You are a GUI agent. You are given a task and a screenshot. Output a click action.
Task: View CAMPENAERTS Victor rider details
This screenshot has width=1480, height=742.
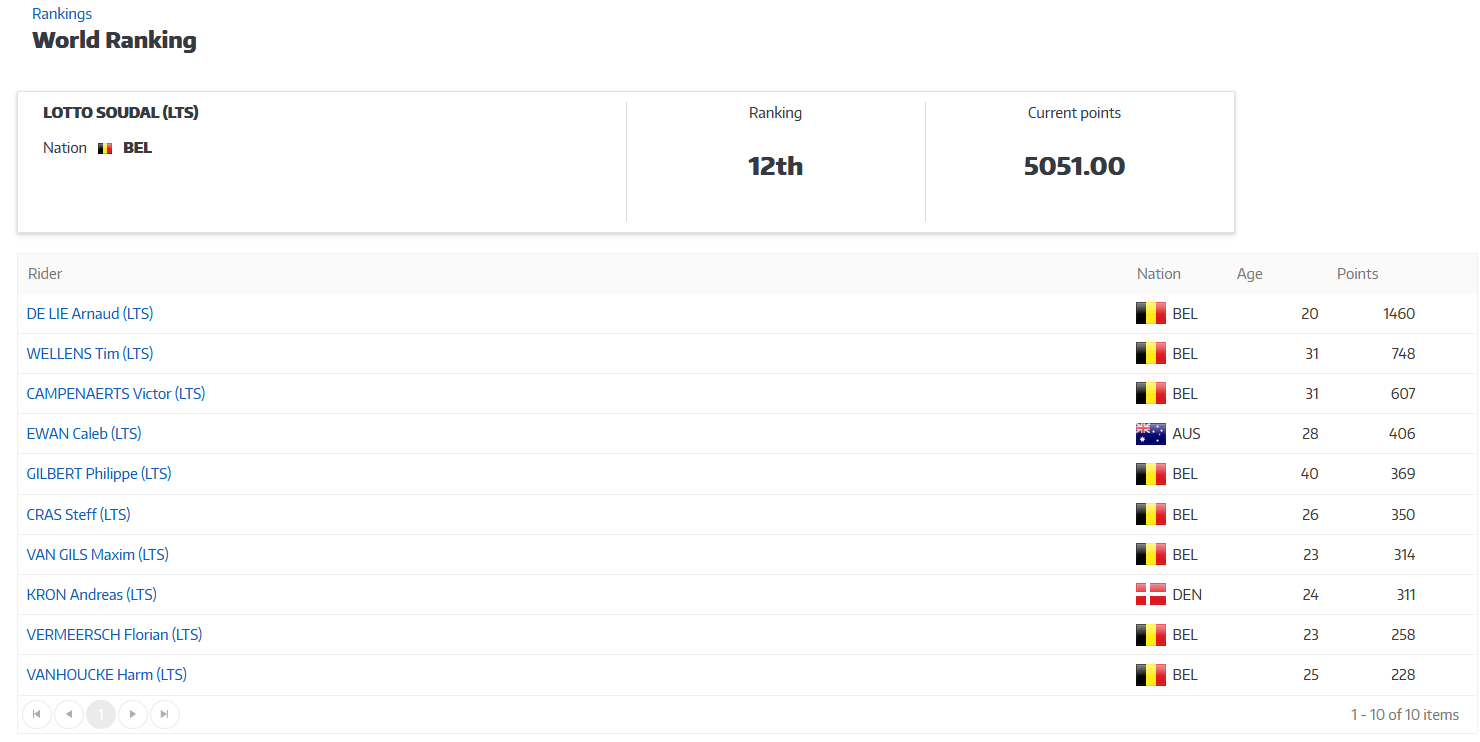[116, 394]
